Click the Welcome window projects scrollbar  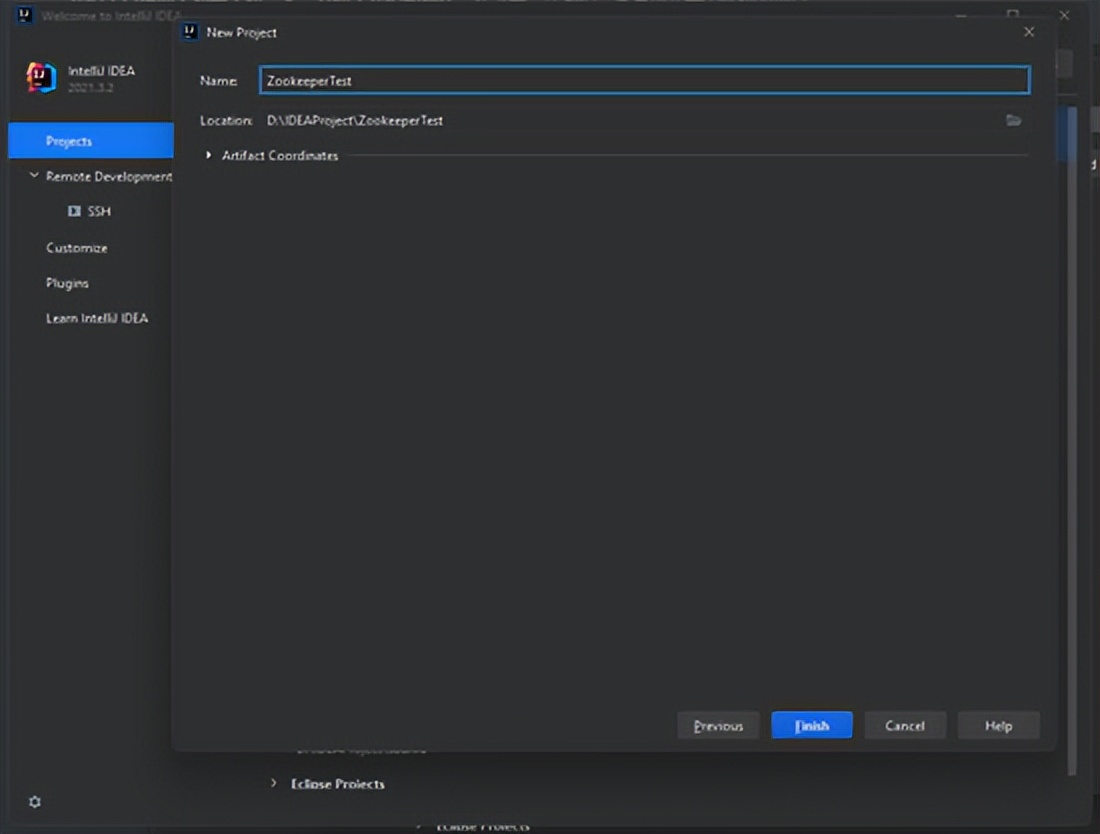(1071, 440)
